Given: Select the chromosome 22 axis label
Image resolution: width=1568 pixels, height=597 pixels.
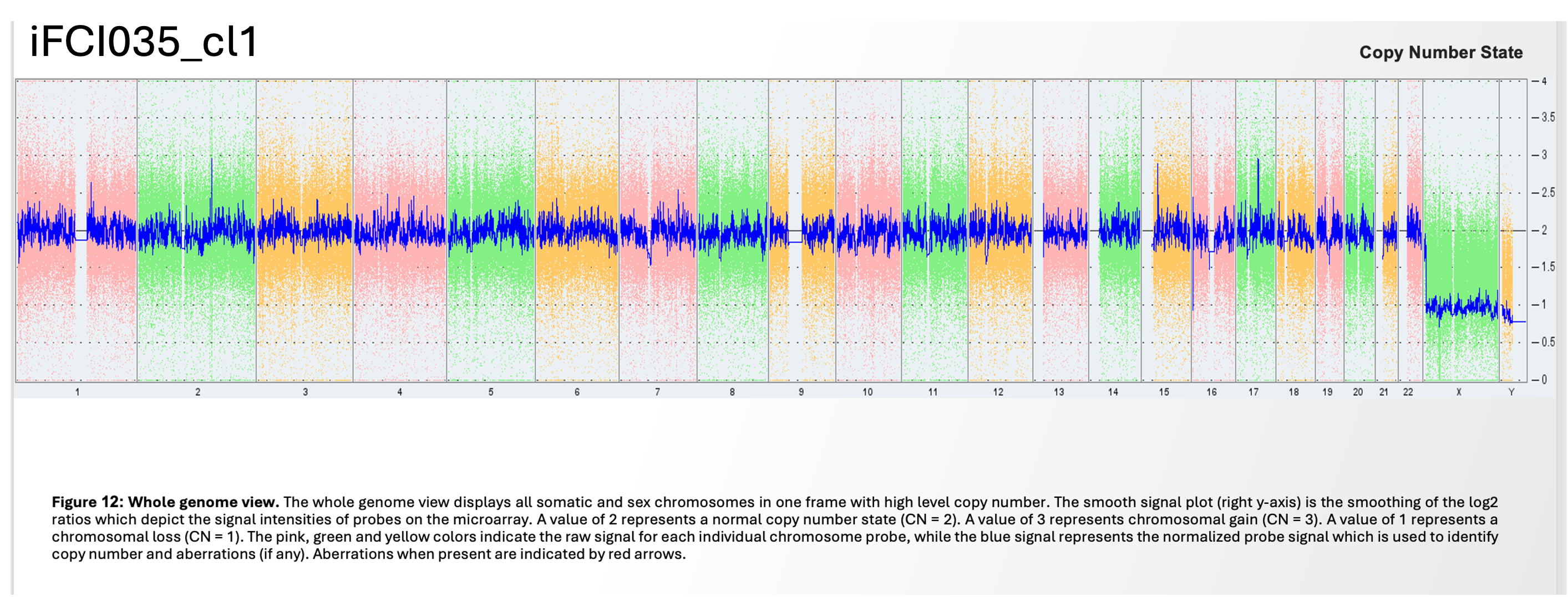Looking at the screenshot, I should click(1408, 392).
